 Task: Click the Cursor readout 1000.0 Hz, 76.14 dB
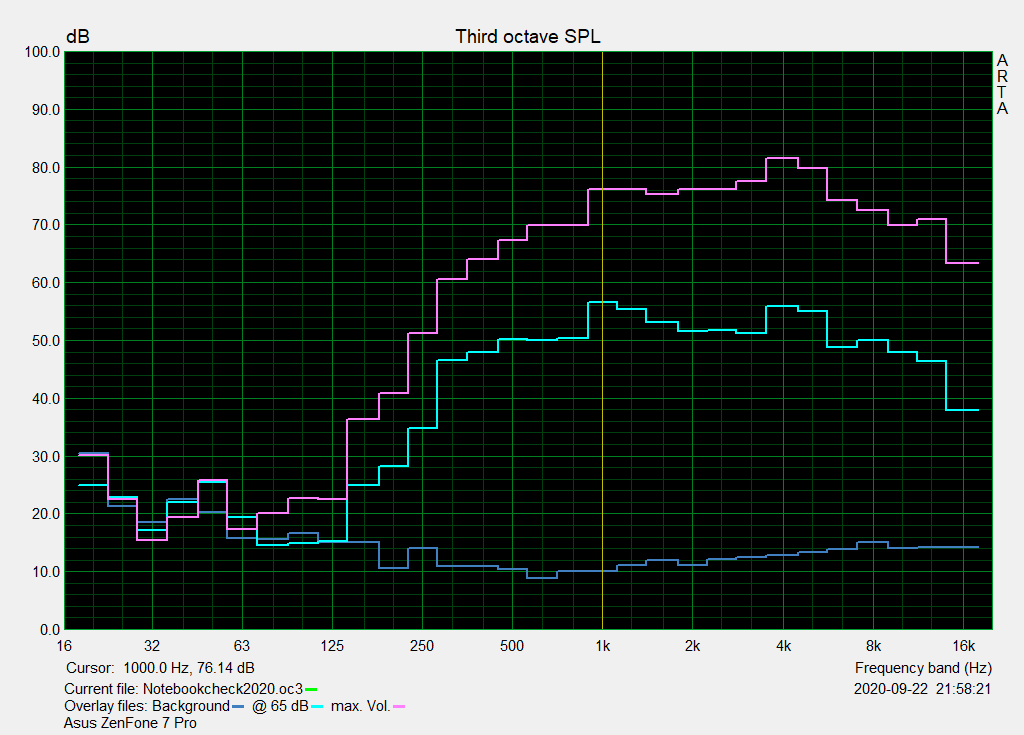(x=160, y=667)
